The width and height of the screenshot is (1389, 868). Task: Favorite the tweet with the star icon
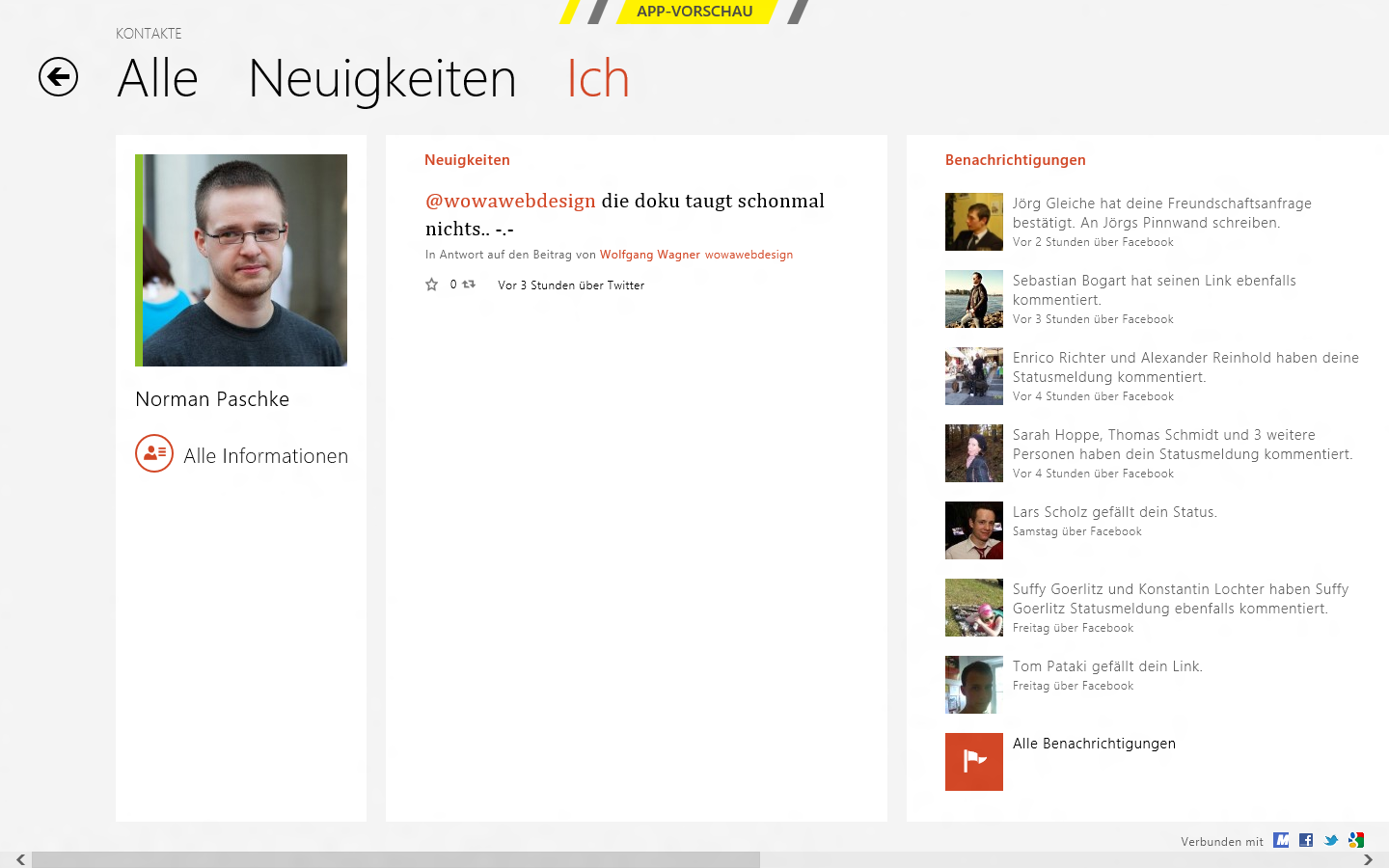click(x=432, y=285)
